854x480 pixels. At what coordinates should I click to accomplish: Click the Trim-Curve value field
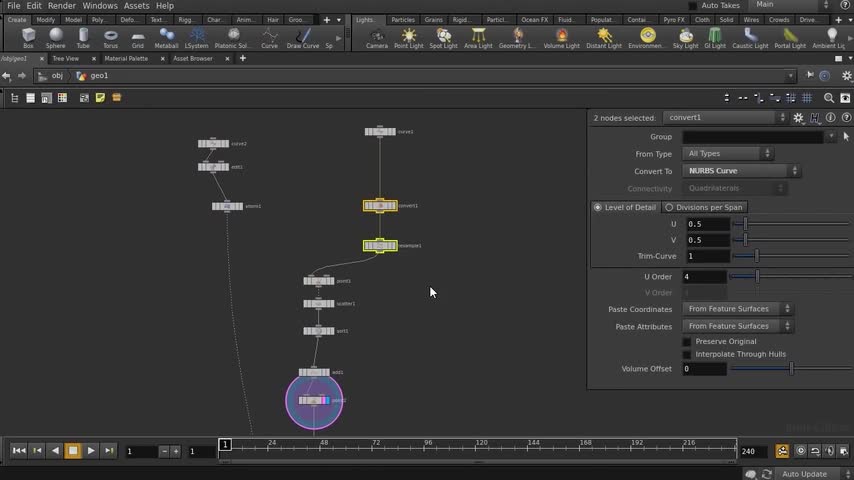[x=706, y=256]
